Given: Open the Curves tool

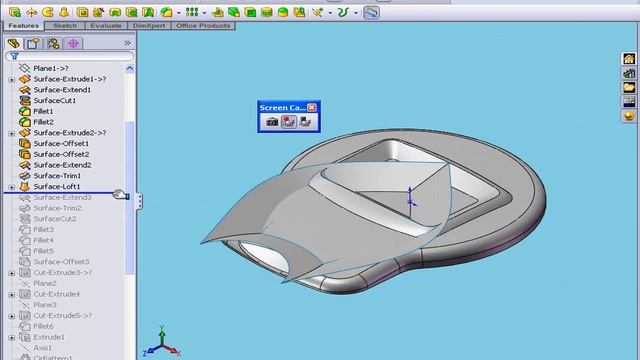Looking at the screenshot, I should coord(343,12).
